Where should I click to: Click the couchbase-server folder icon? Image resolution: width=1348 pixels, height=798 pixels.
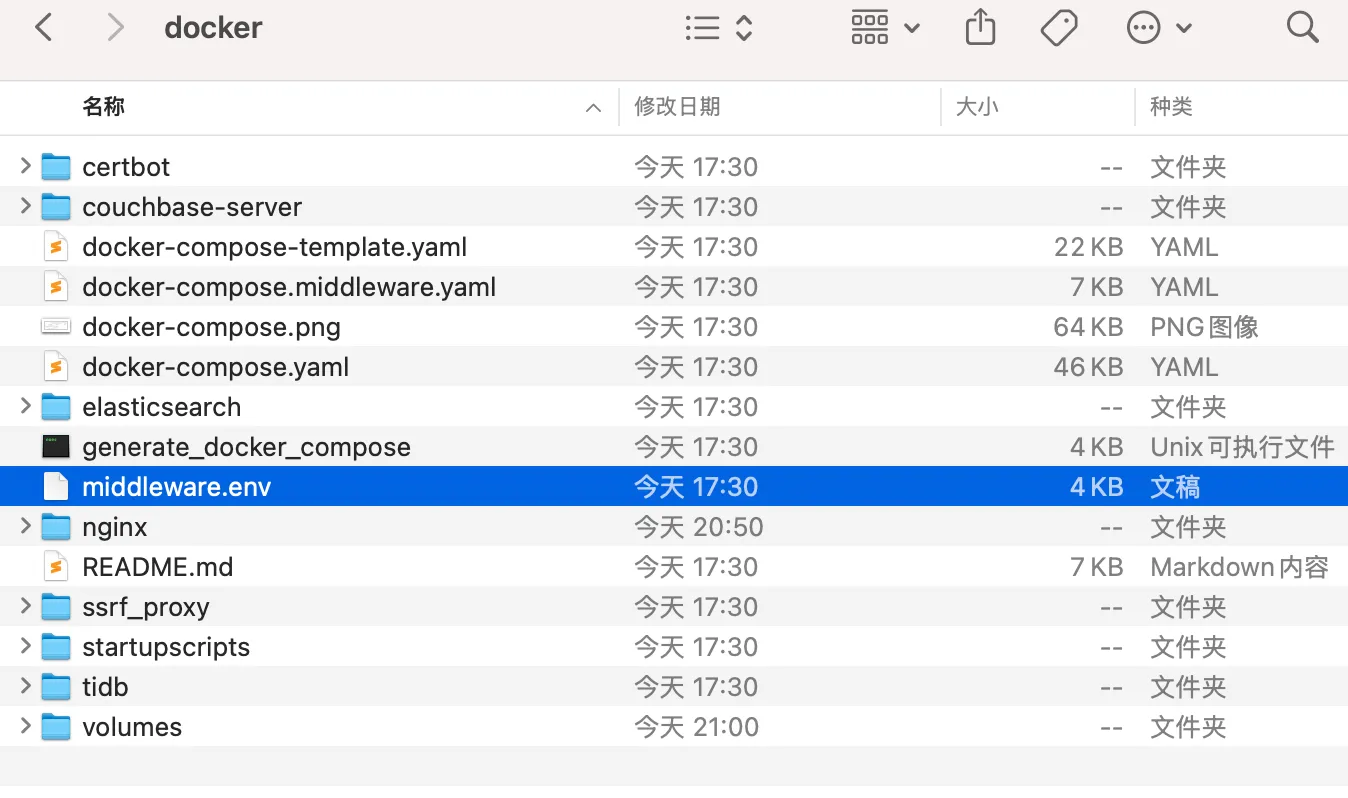56,207
